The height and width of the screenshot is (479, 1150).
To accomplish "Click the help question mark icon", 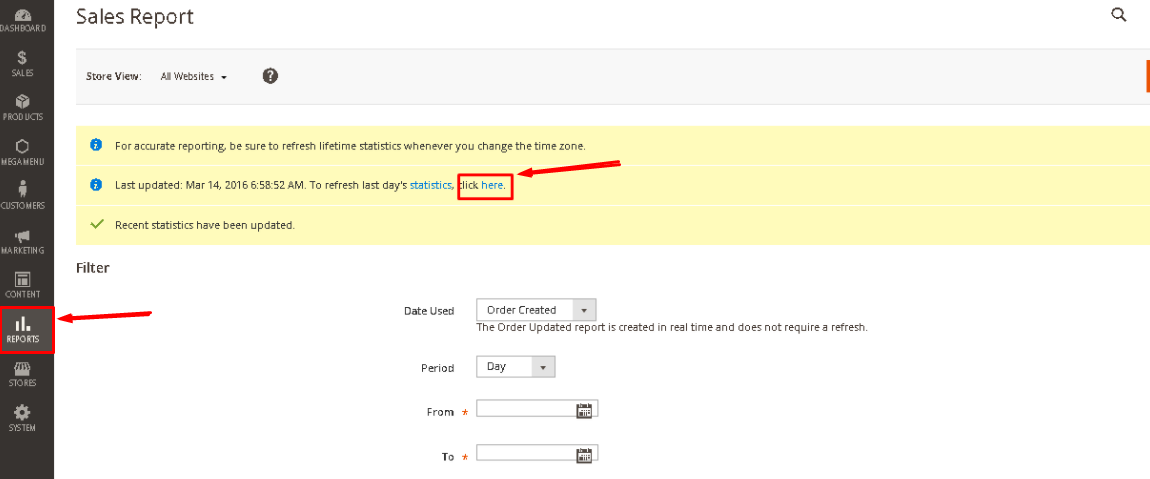I will coord(270,76).
